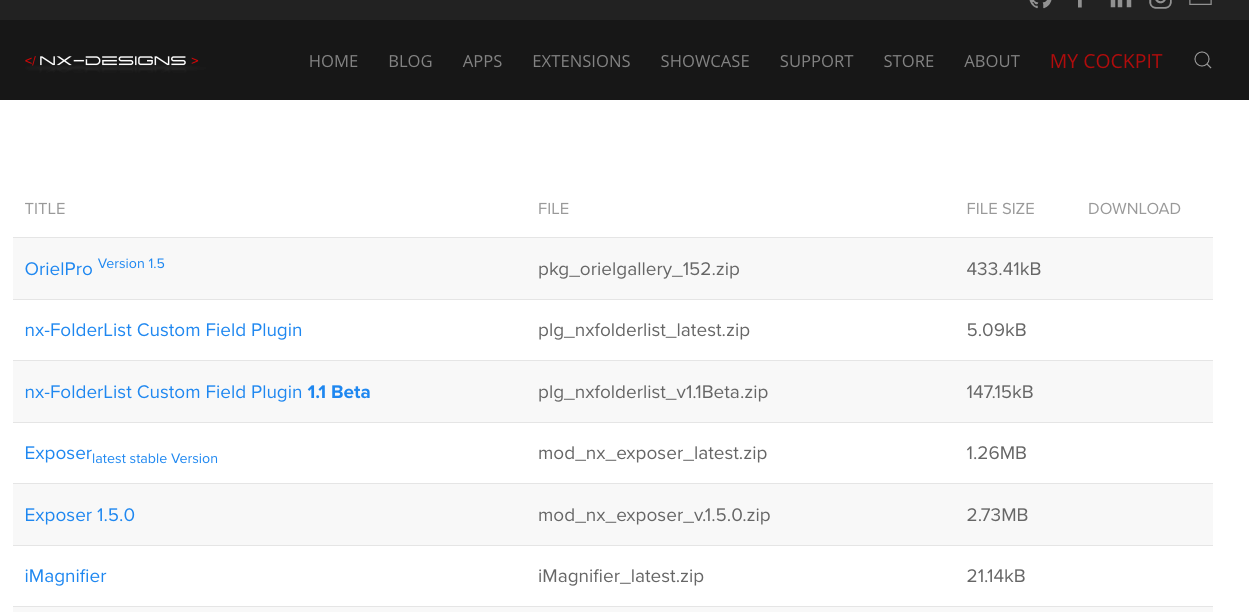Click the email envelope icon
1249x612 pixels.
click(1200, 4)
